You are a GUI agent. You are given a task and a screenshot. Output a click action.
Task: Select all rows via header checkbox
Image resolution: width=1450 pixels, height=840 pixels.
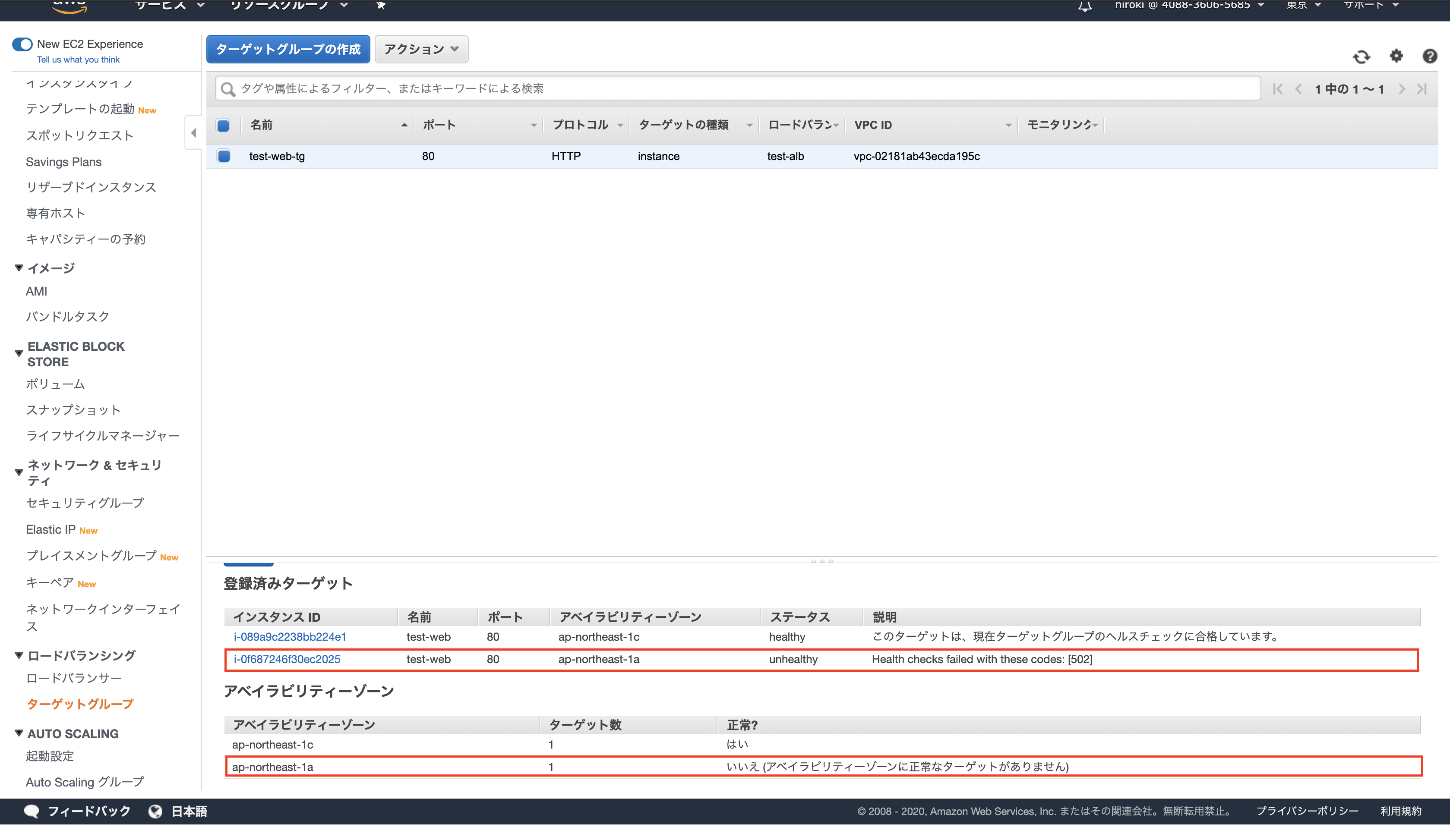[223, 125]
